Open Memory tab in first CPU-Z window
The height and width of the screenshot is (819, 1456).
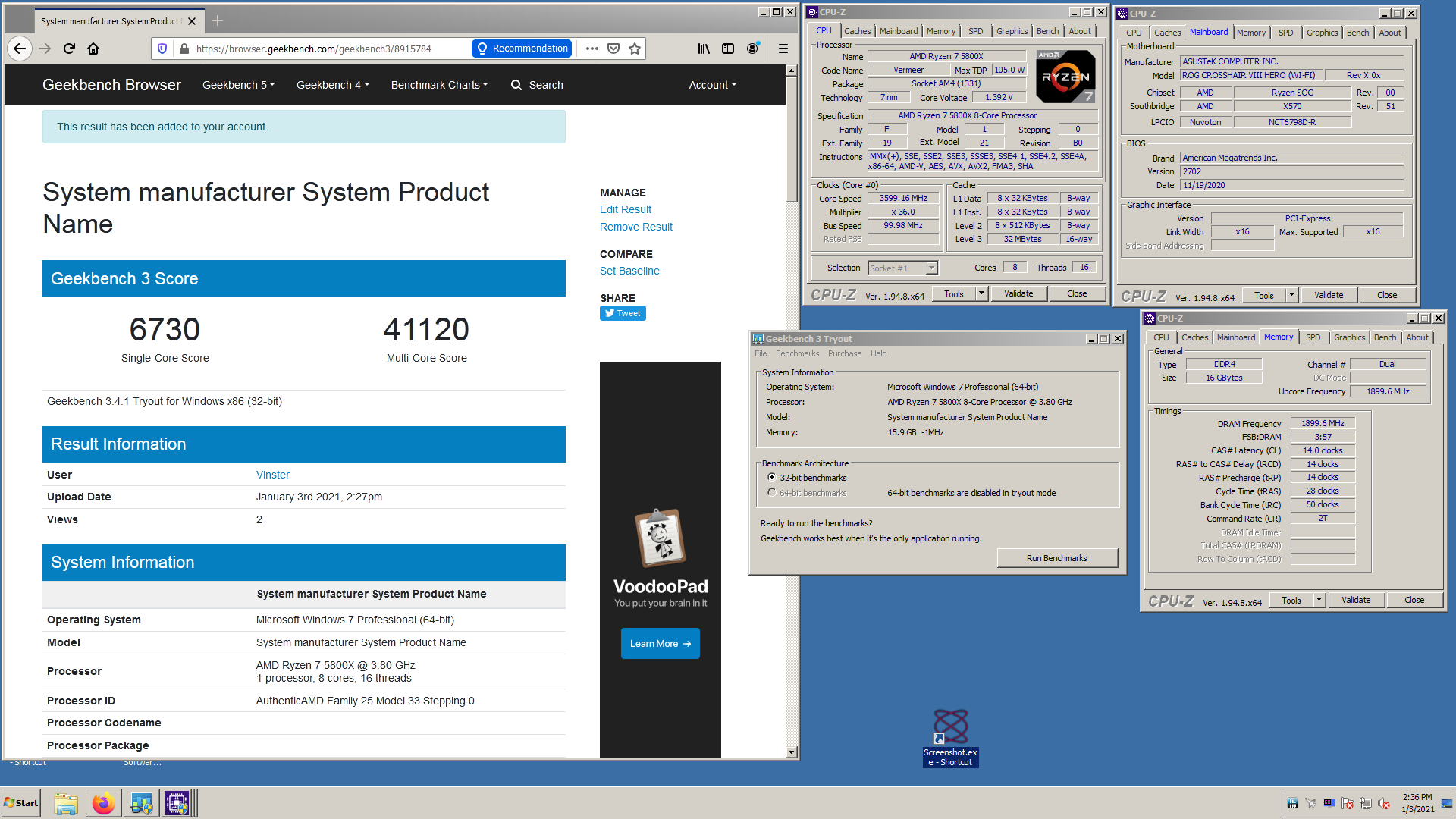point(941,31)
